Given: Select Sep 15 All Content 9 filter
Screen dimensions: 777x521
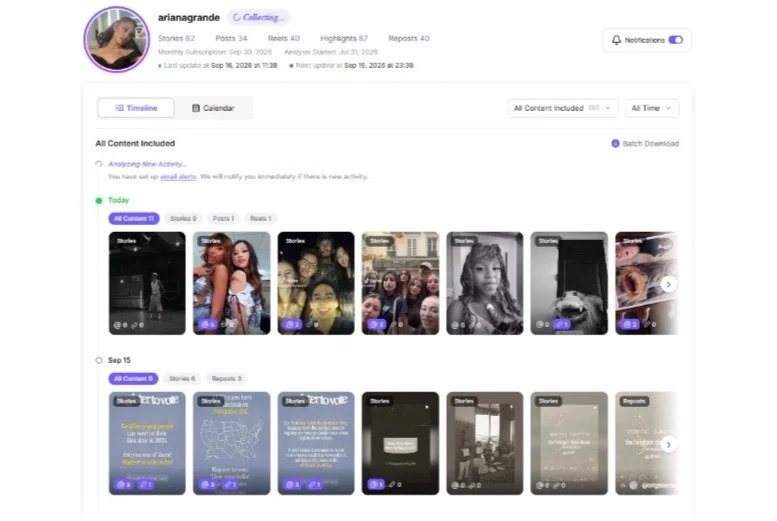Looking at the screenshot, I should (133, 379).
